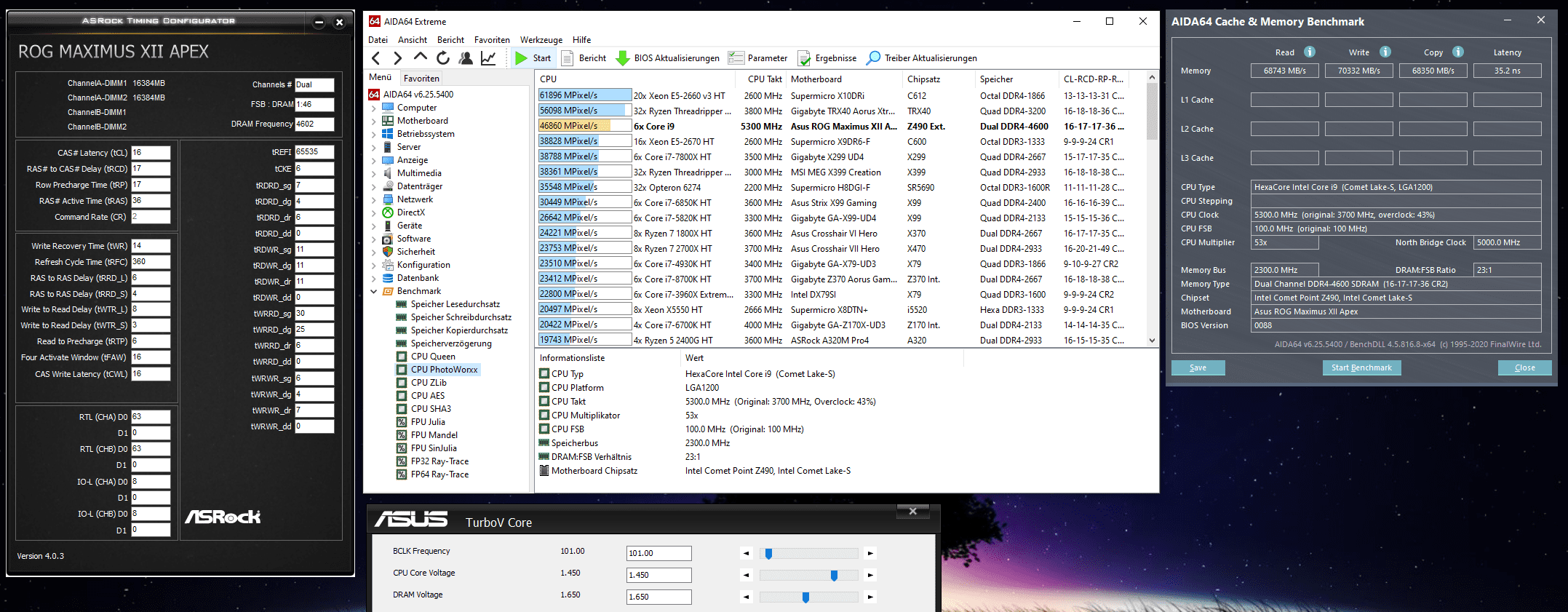Increase DRAM Voltage with the right arrow

tap(870, 597)
